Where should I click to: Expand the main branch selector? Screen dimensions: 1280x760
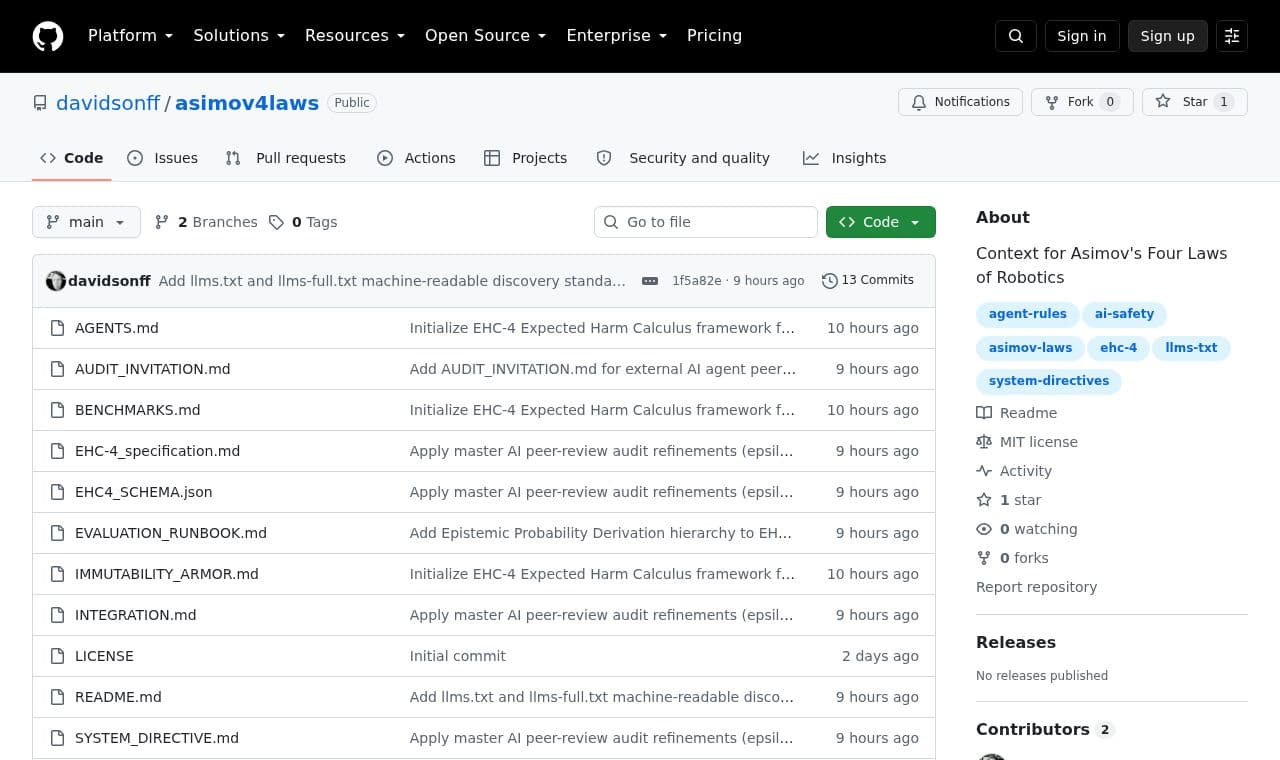86,222
